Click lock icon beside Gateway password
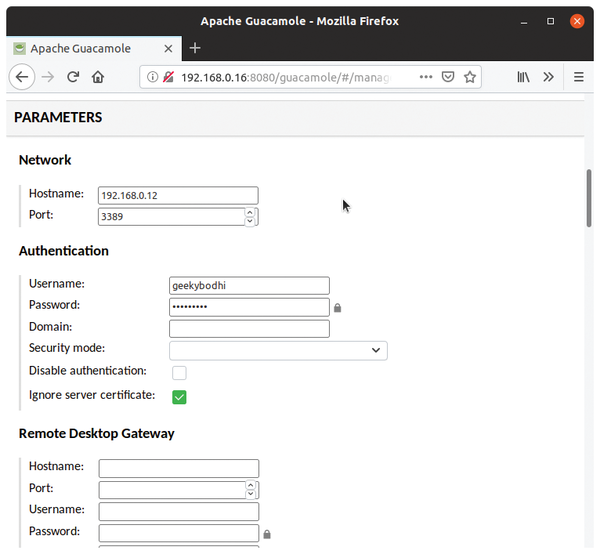This screenshot has width=600, height=554. coord(267,534)
